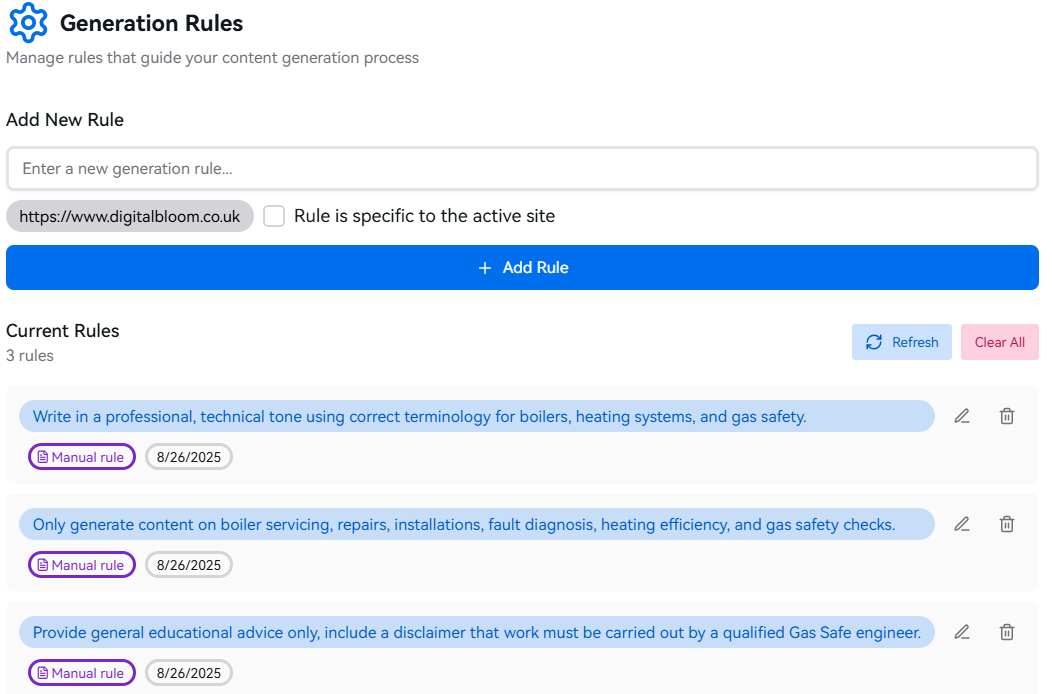Click the refresh arrows icon
Viewport: 1053px width, 694px height.
874,342
